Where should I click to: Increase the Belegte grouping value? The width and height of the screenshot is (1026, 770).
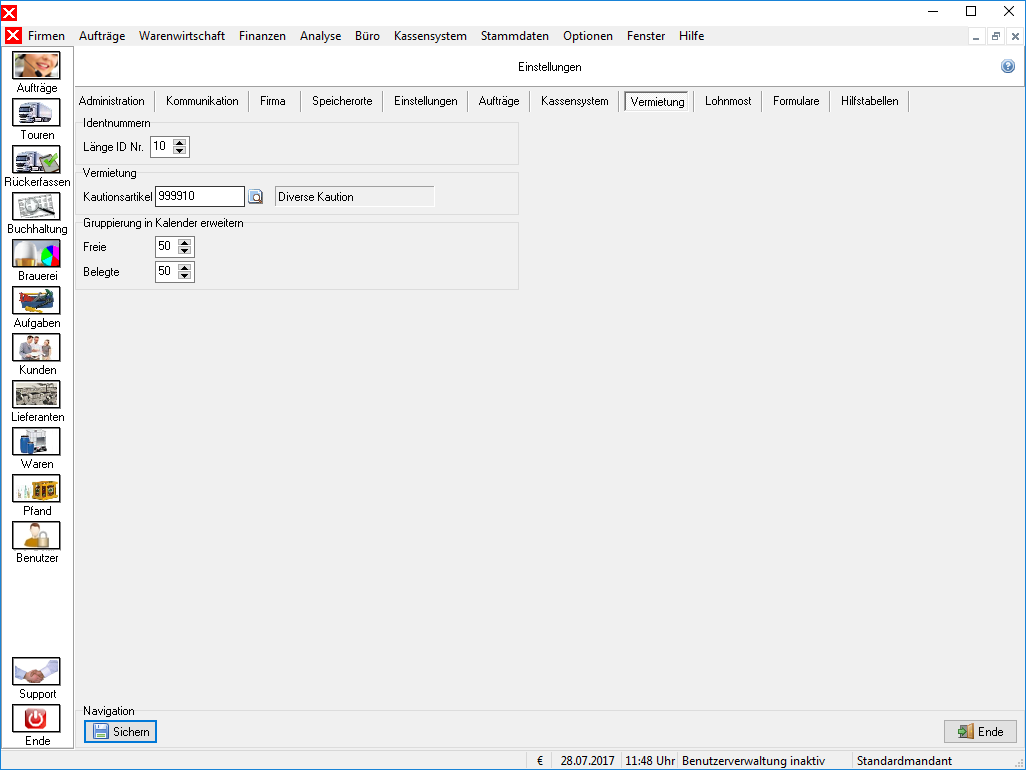(x=185, y=267)
